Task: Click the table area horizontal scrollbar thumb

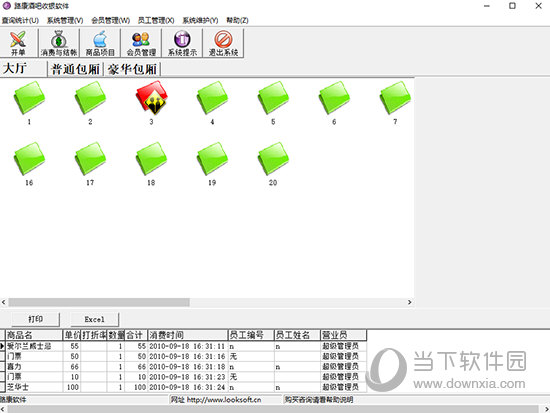Action: click(x=99, y=302)
